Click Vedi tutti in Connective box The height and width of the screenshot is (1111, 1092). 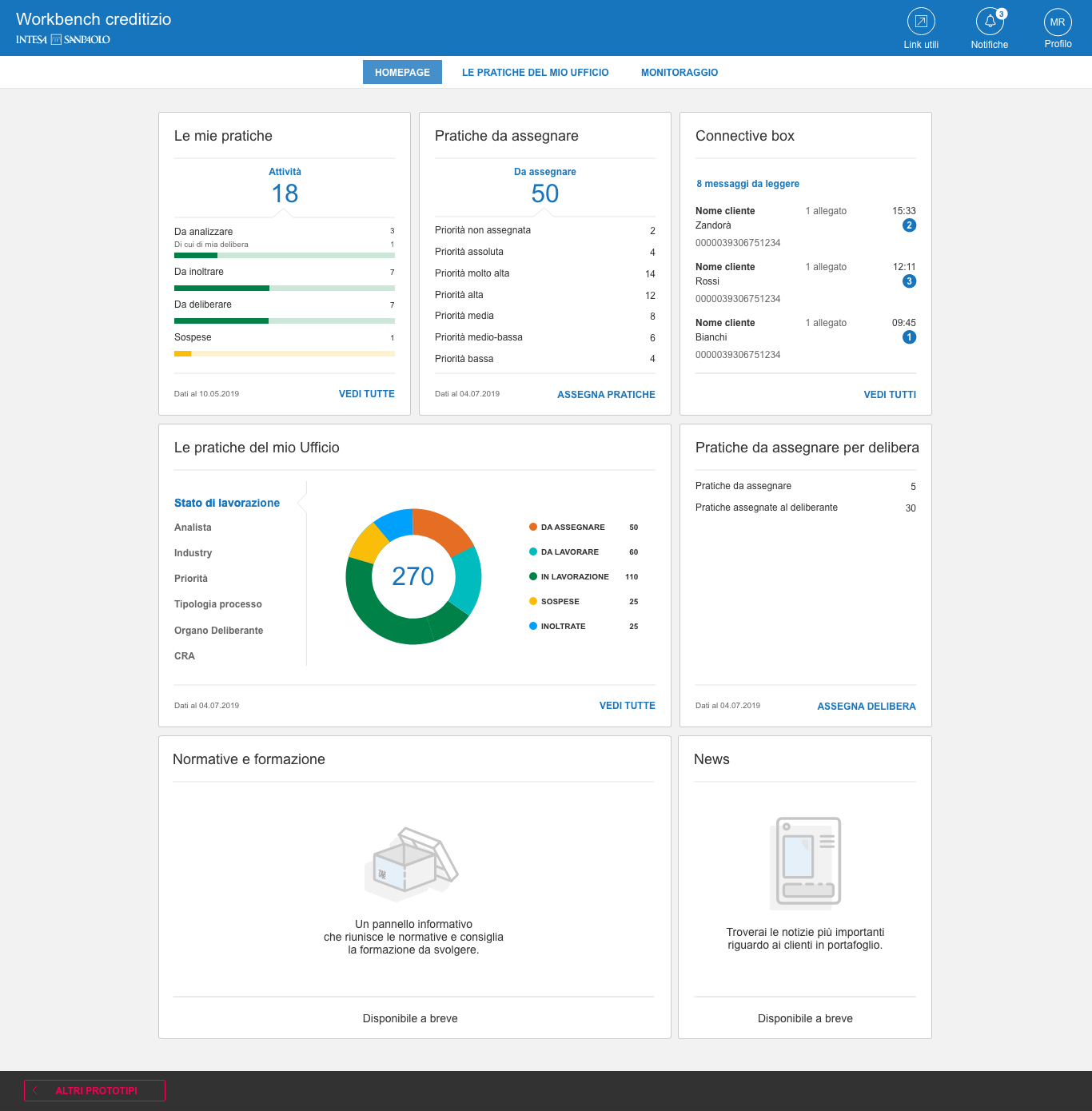890,395
